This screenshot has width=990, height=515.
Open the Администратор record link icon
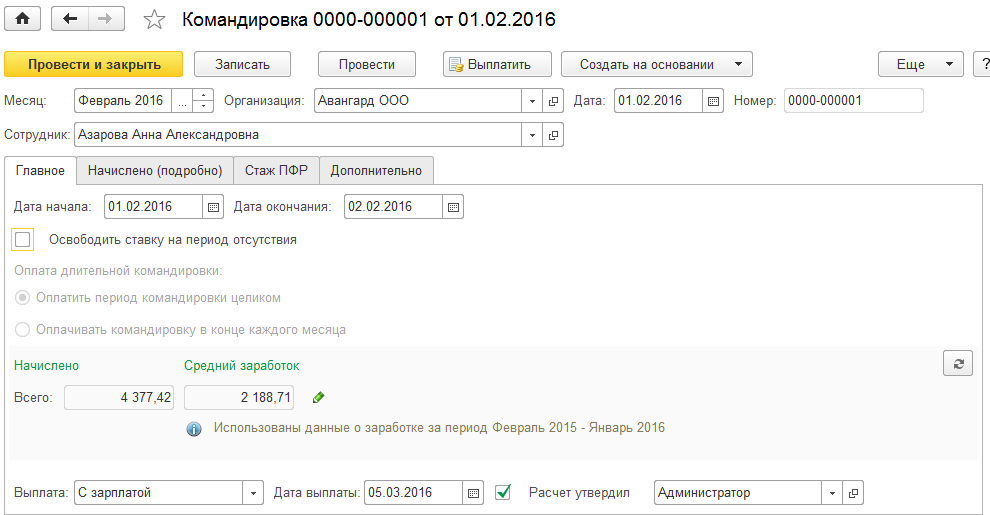pyautogui.click(x=853, y=493)
